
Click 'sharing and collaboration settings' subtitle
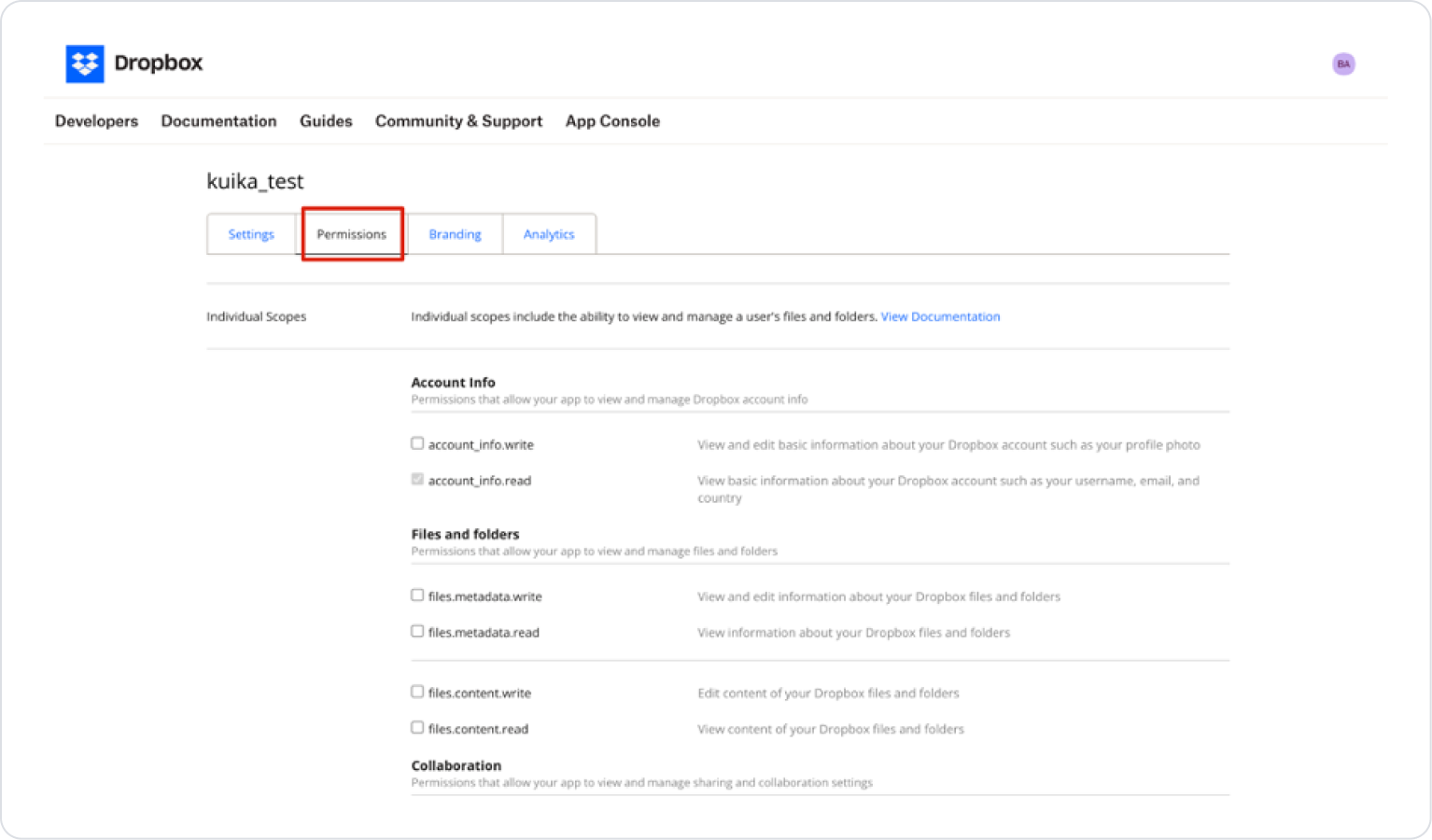[641, 783]
